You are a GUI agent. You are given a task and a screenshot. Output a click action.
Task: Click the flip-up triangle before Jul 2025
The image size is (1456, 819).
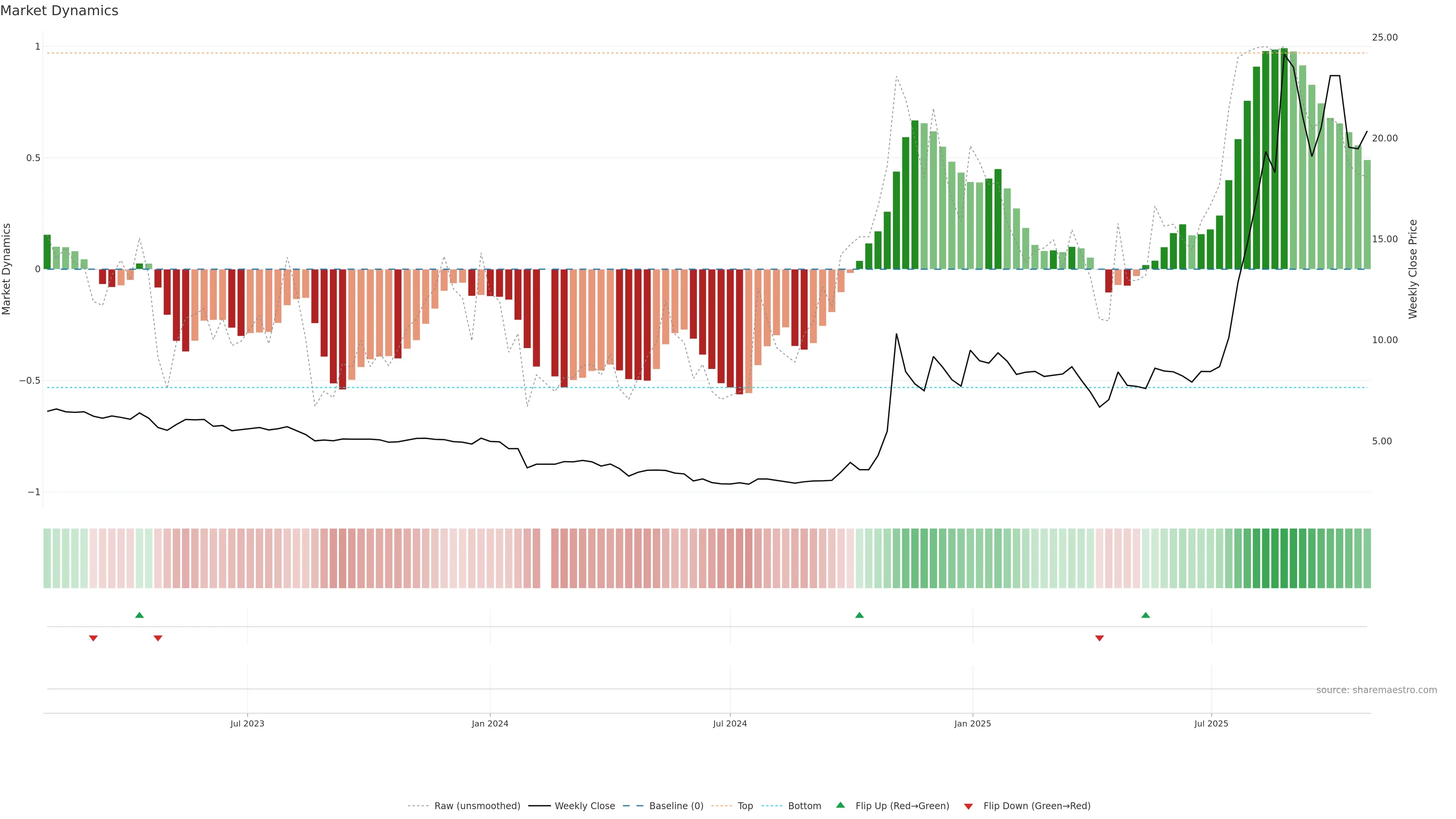point(1145,615)
